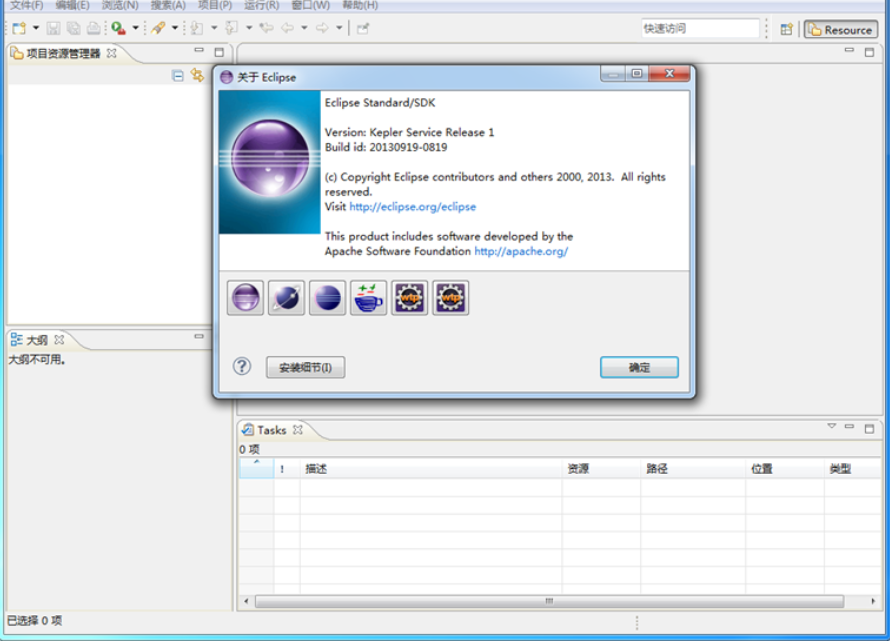The image size is (890, 641).
Task: Click the Back navigation arrow icon
Action: (288, 28)
